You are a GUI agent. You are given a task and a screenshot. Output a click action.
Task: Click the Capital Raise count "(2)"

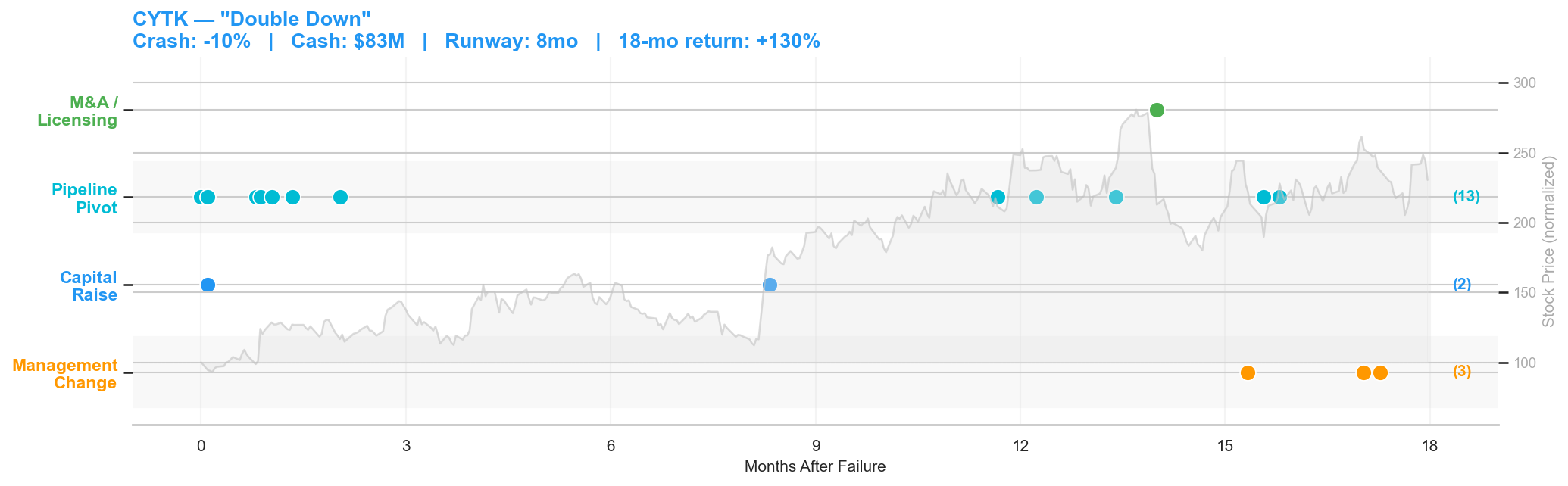tap(1462, 285)
